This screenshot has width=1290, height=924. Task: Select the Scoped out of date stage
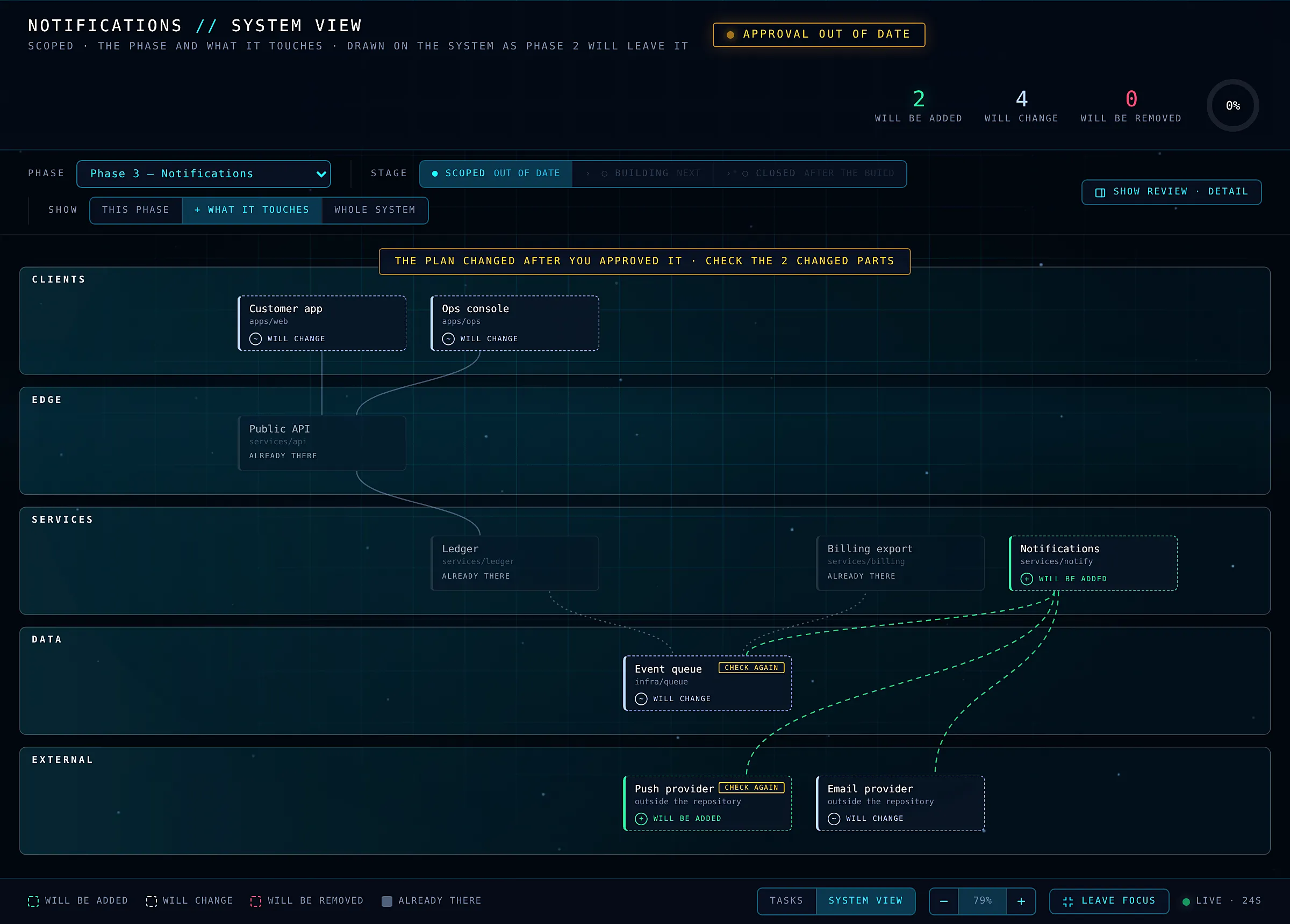[x=496, y=174]
